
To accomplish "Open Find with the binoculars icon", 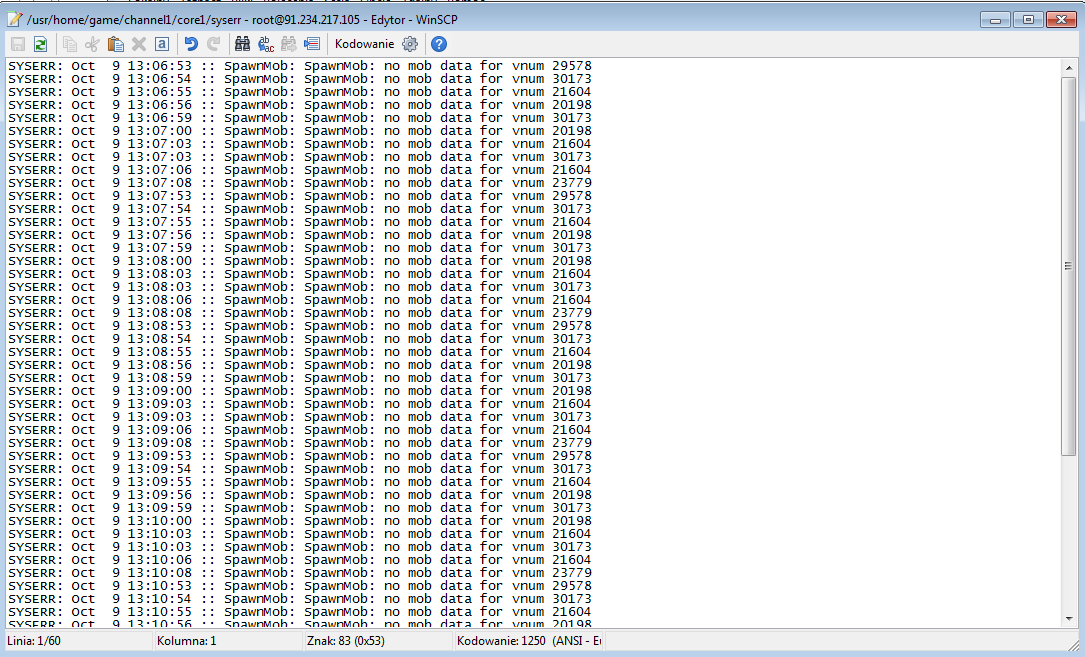I will 242,44.
